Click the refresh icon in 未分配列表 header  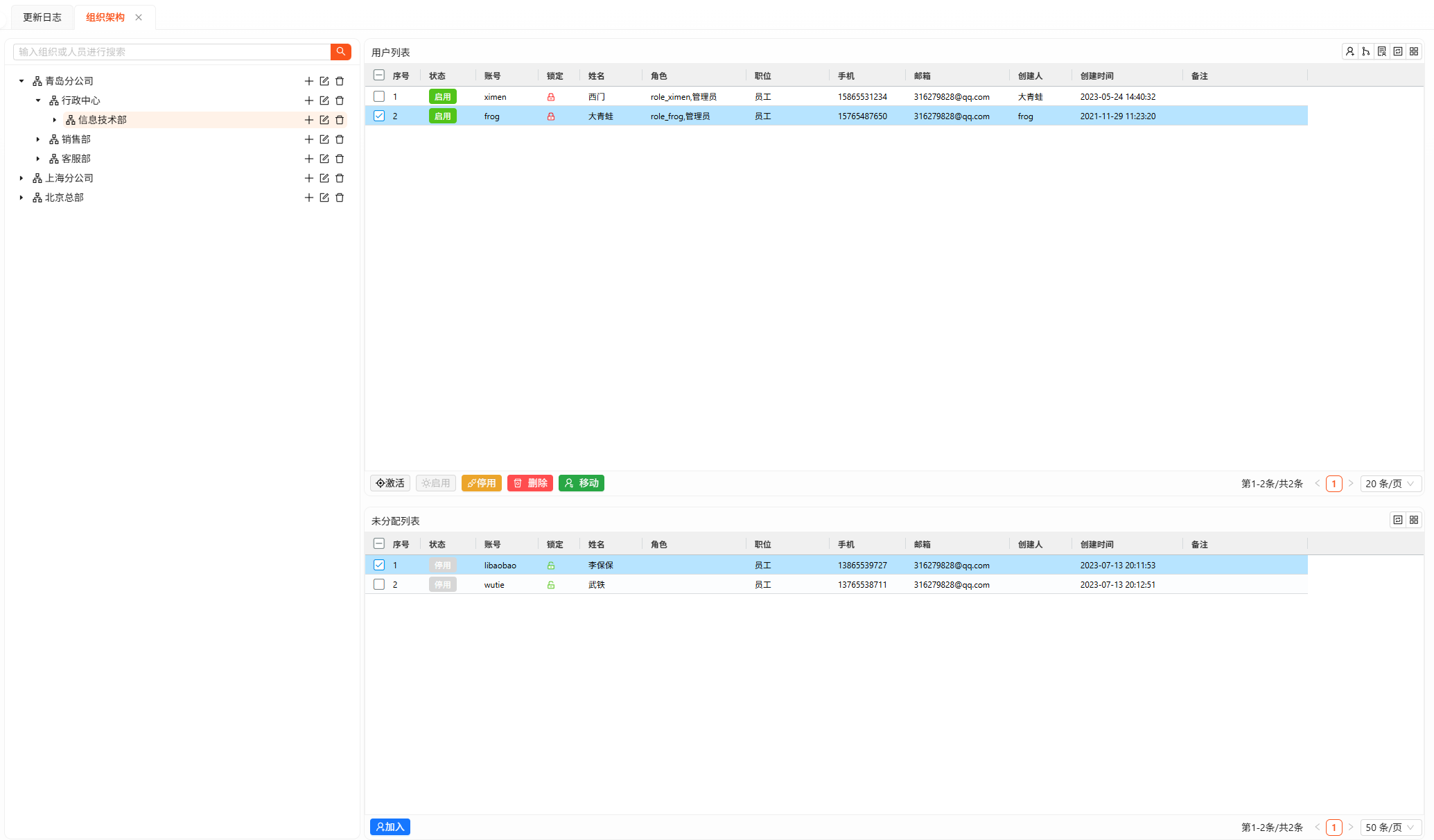(x=1397, y=520)
